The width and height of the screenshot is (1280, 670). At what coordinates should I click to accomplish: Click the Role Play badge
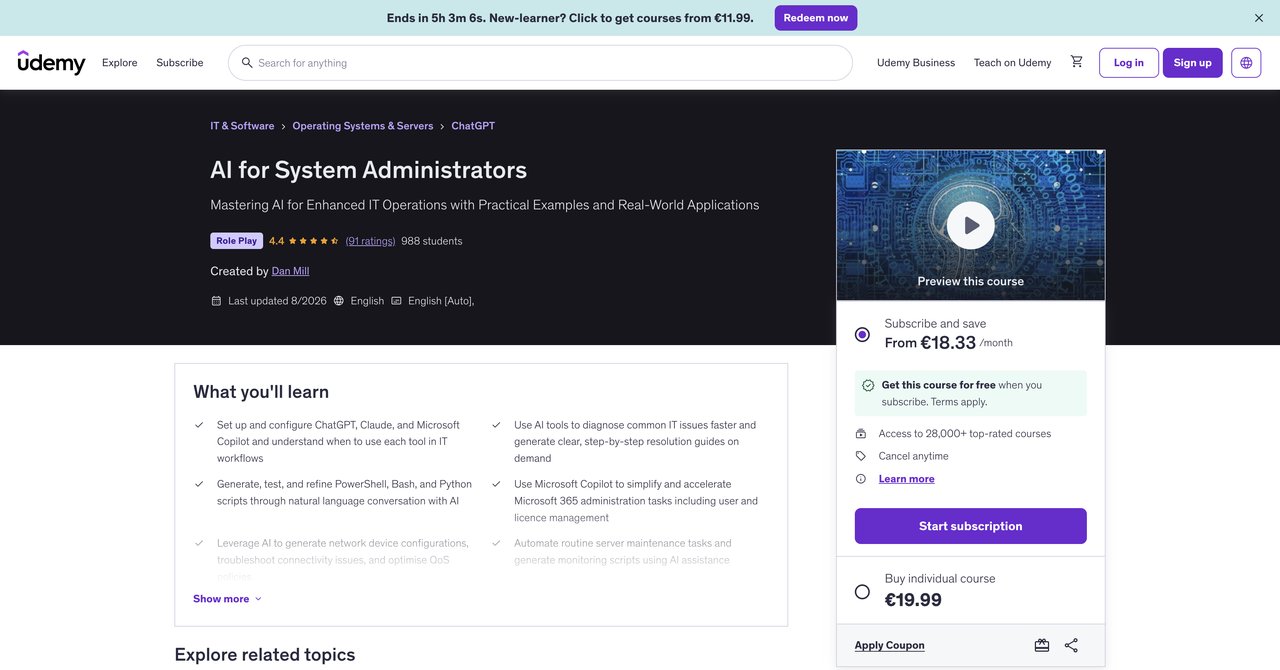[x=237, y=241]
